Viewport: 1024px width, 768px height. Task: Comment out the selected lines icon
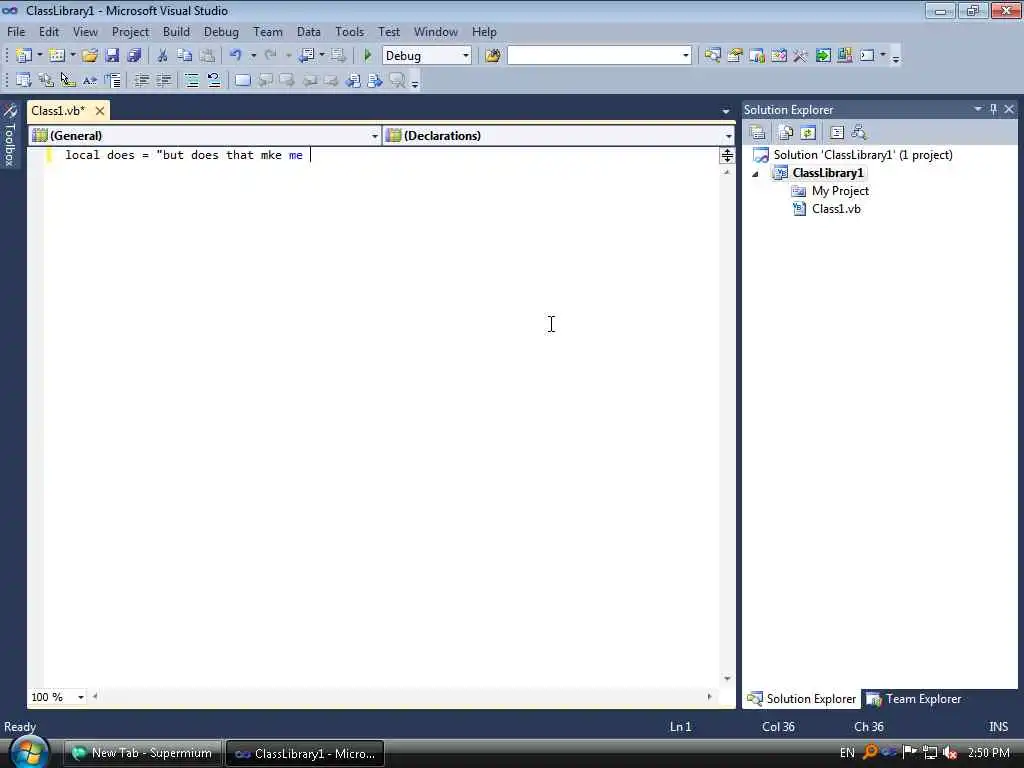click(x=191, y=80)
